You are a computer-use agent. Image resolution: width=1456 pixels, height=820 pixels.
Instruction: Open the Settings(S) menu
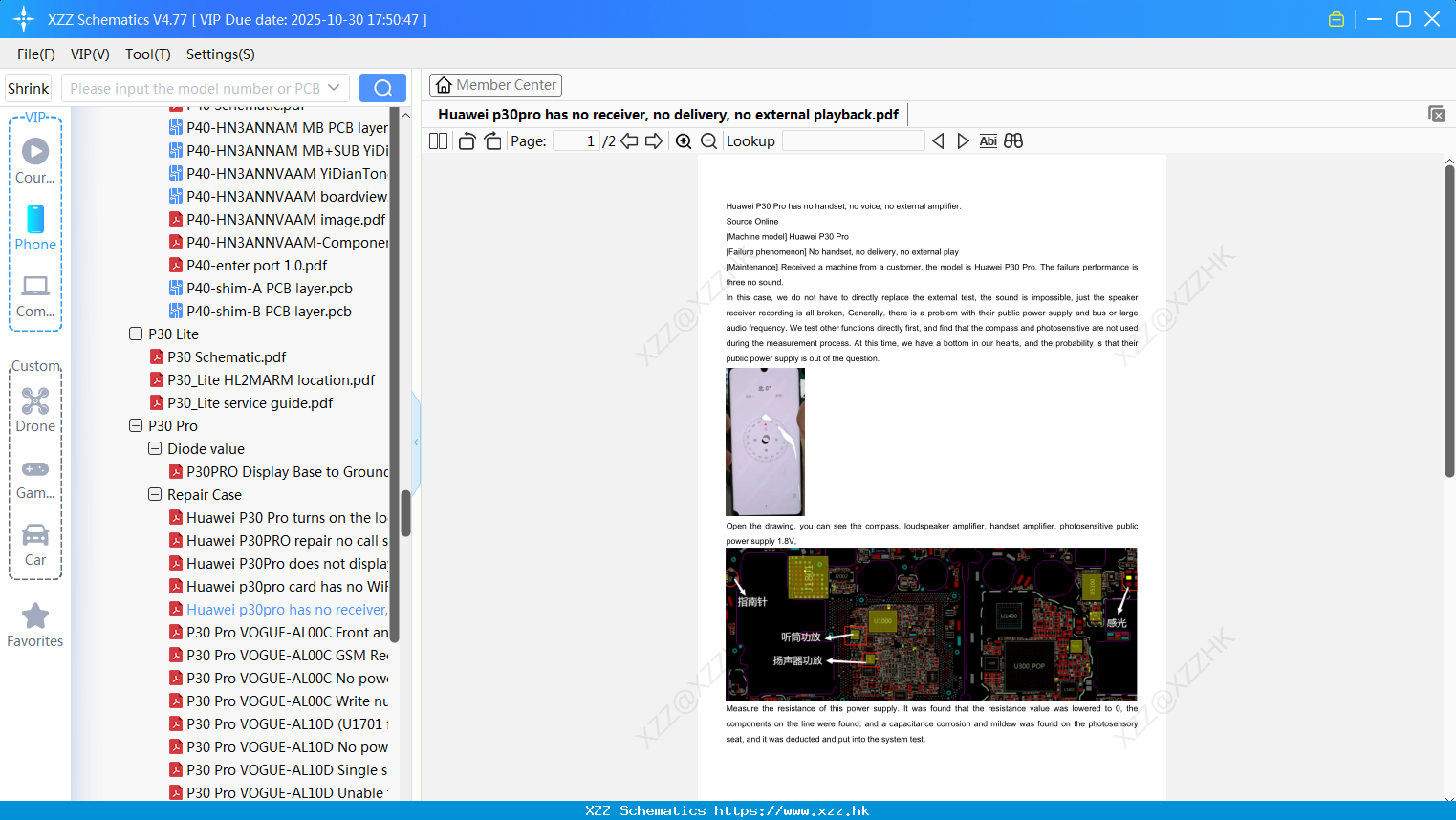(x=221, y=54)
